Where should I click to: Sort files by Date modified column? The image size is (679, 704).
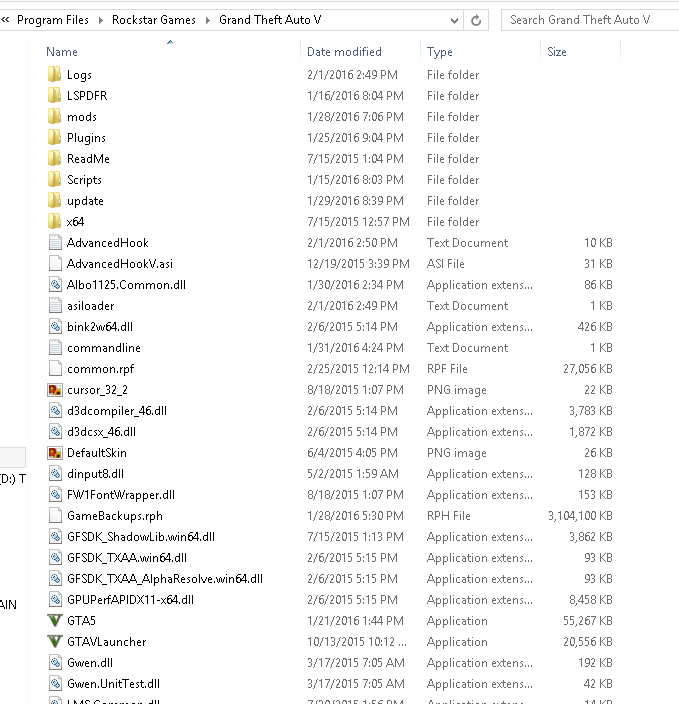(x=344, y=52)
